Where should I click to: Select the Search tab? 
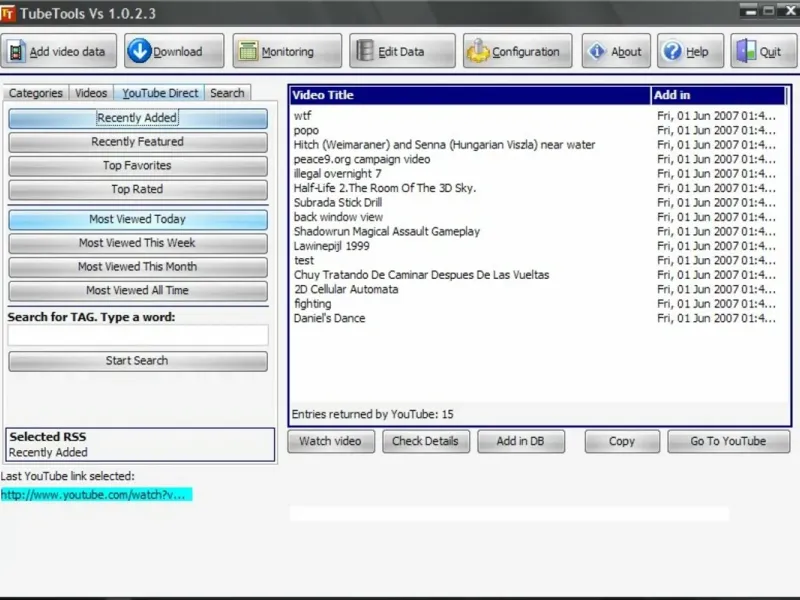227,93
